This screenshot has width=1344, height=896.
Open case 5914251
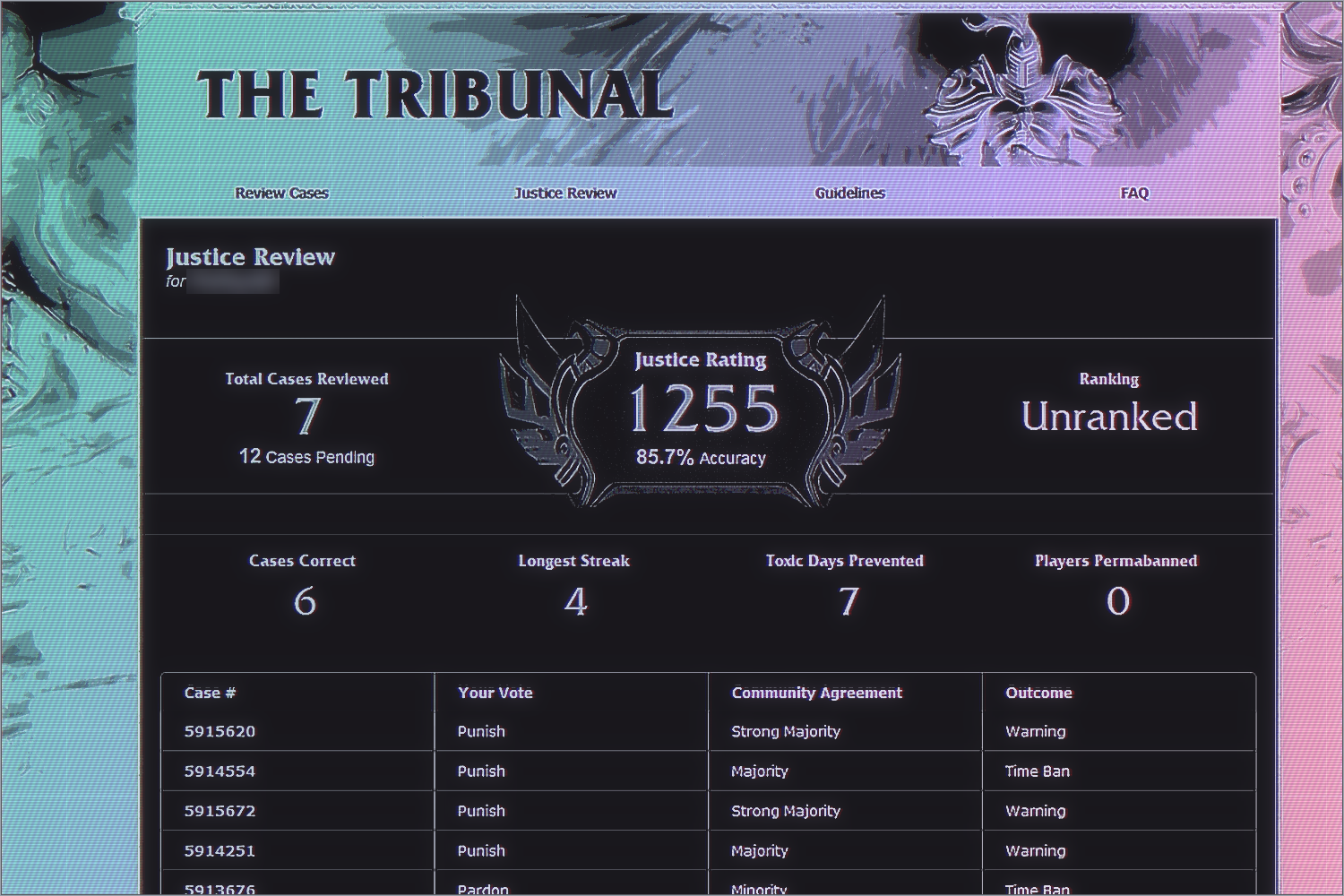[x=220, y=850]
